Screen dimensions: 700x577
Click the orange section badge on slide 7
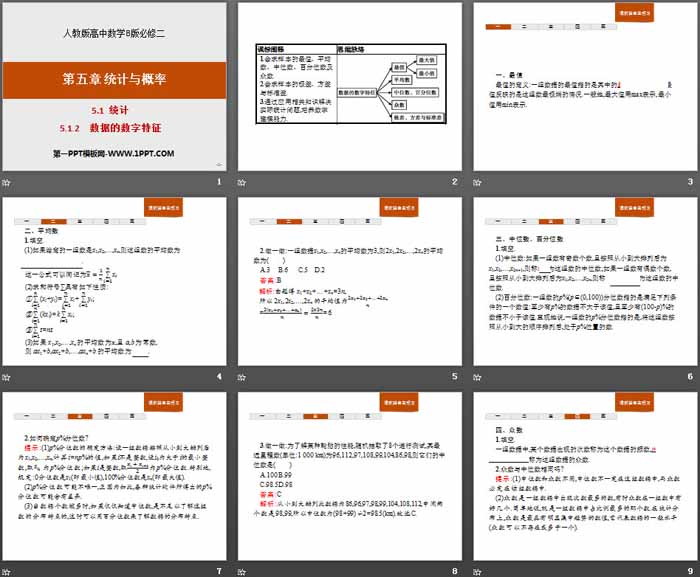pyautogui.click(x=163, y=402)
